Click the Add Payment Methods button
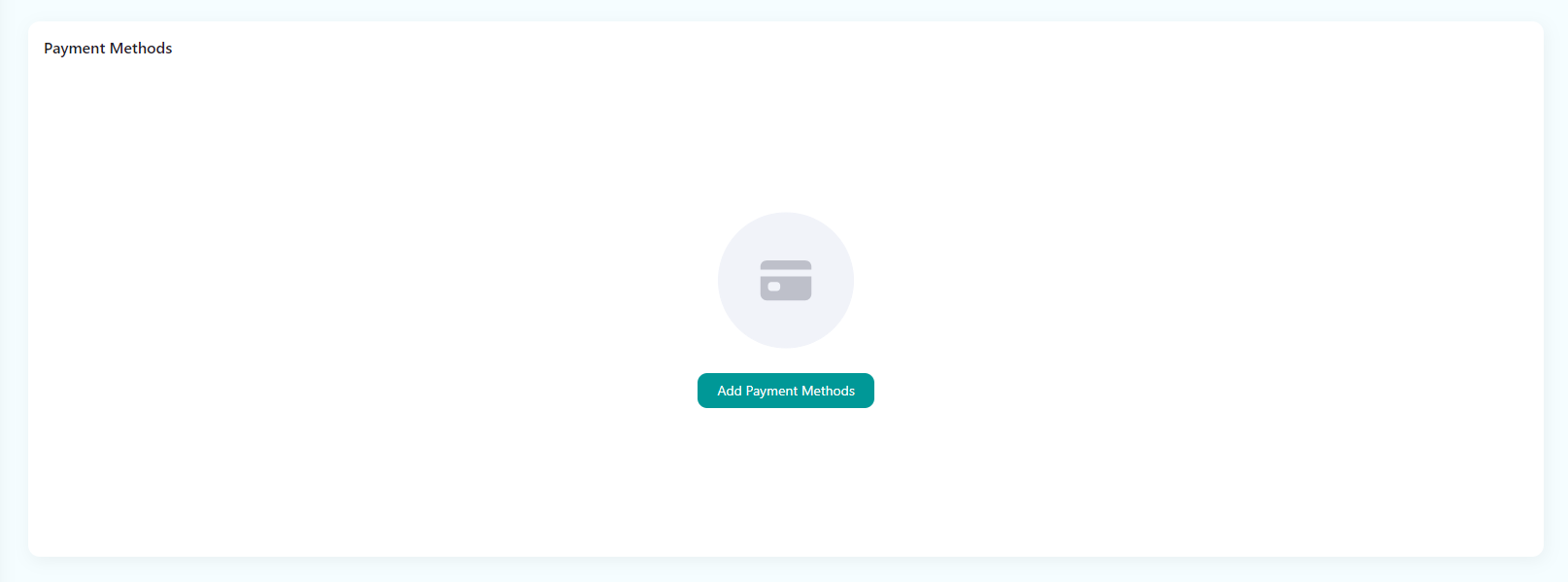1568x582 pixels. (785, 391)
